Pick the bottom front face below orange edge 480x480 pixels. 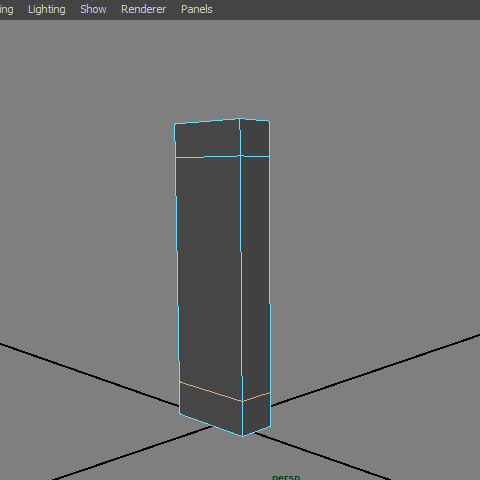pyautogui.click(x=211, y=408)
